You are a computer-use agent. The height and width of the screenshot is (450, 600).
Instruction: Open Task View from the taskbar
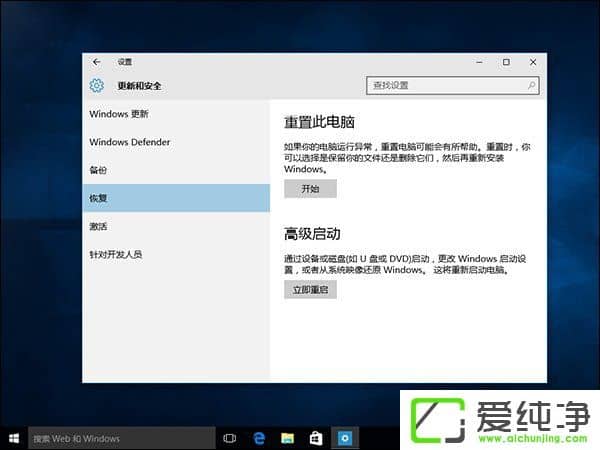230,438
